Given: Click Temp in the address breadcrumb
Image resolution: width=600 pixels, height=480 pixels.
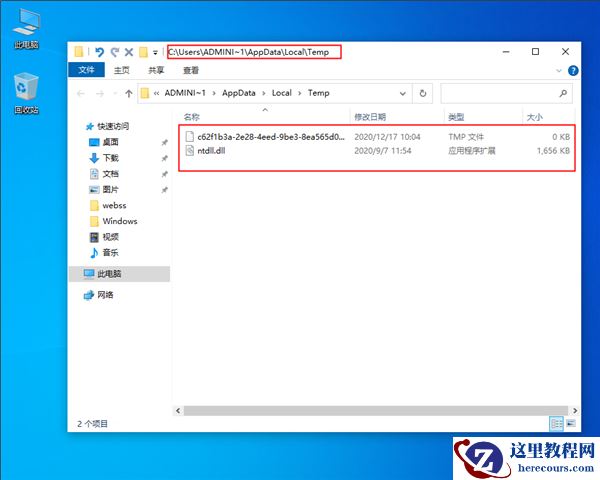Looking at the screenshot, I should (319, 93).
